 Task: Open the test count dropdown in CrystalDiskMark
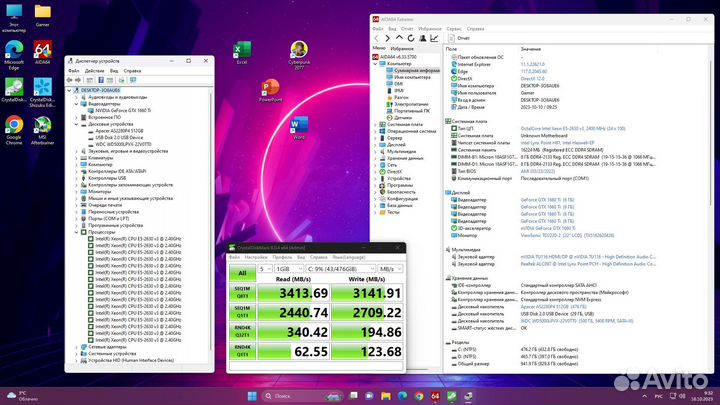tap(265, 269)
